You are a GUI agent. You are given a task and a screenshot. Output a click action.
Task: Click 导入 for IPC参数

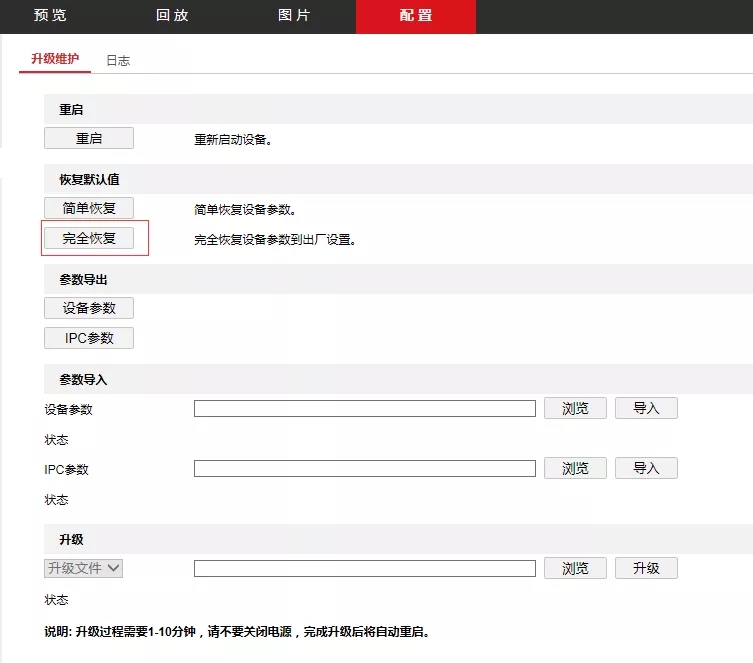(646, 468)
